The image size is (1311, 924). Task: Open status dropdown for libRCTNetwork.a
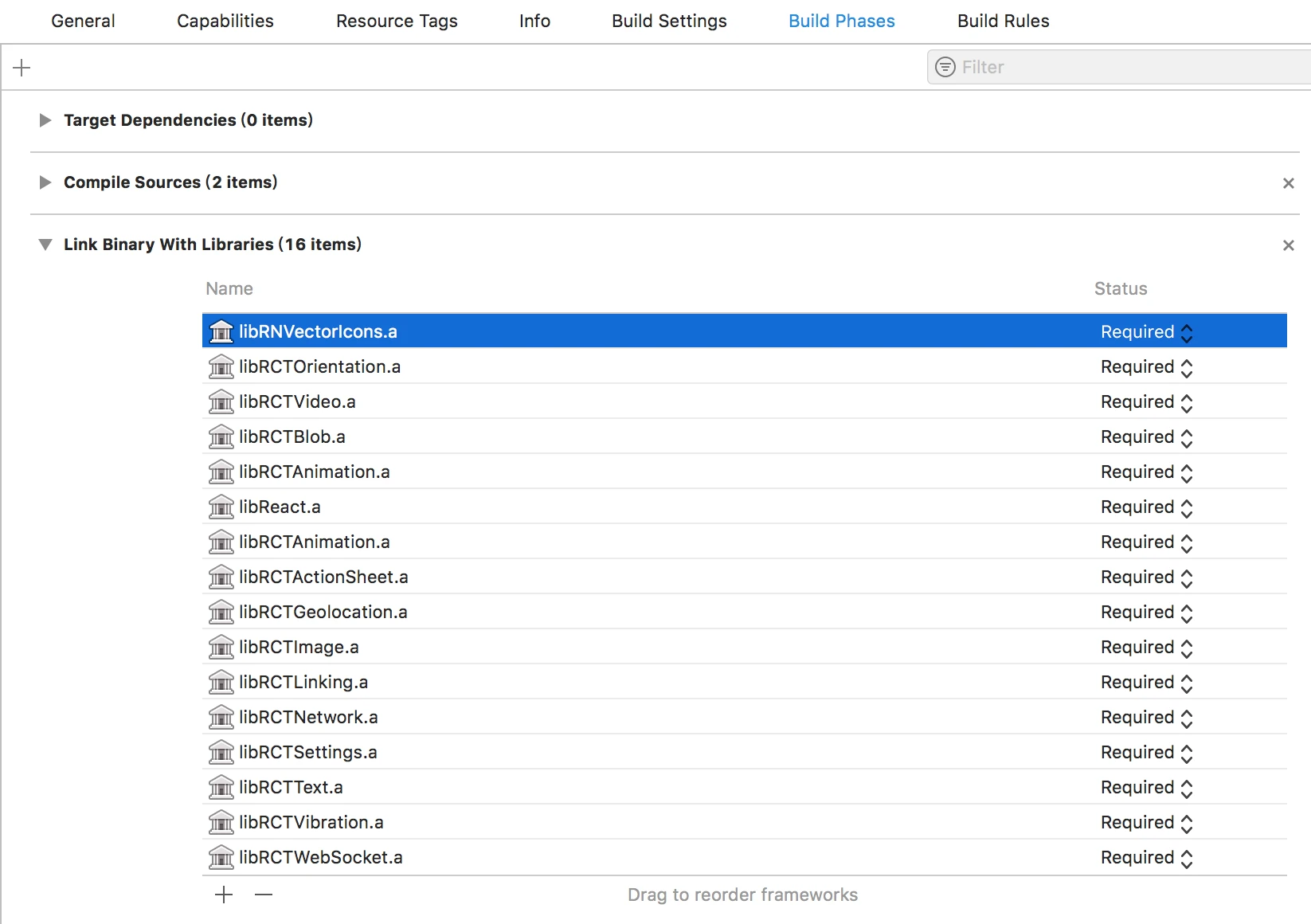(x=1146, y=718)
